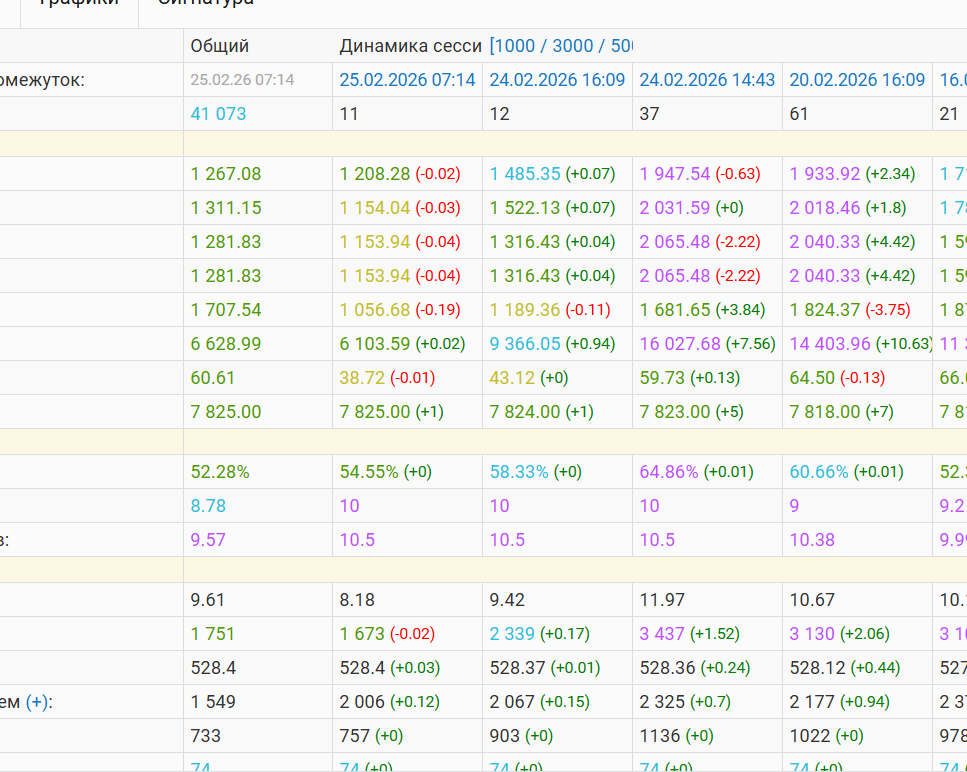The image size is (967, 772).
Task: Click the Динамика сесси header label
Action: (x=410, y=46)
